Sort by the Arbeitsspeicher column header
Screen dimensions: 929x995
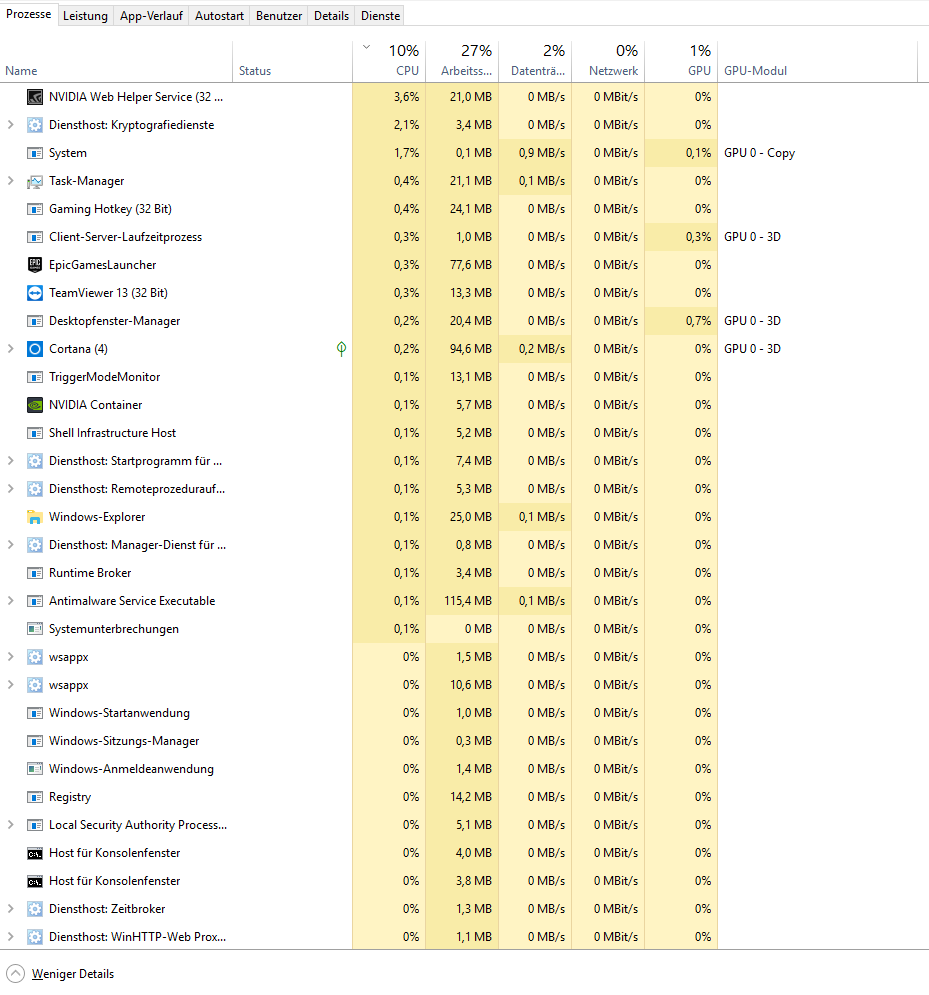pos(462,61)
